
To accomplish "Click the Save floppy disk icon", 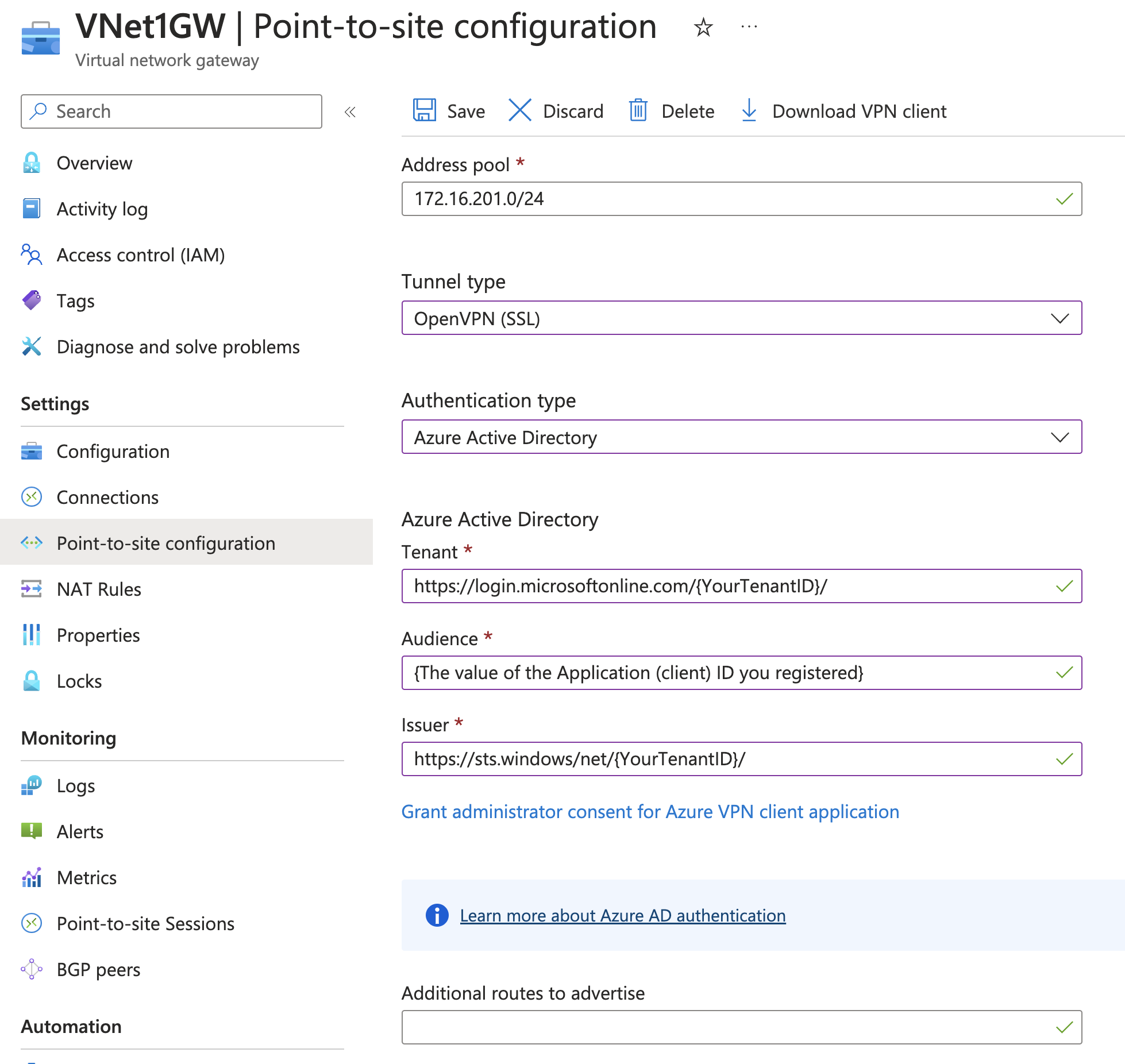I will [425, 110].
